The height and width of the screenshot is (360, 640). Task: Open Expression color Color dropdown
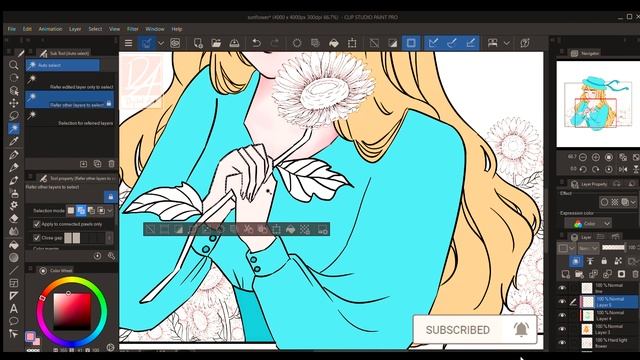coord(588,223)
